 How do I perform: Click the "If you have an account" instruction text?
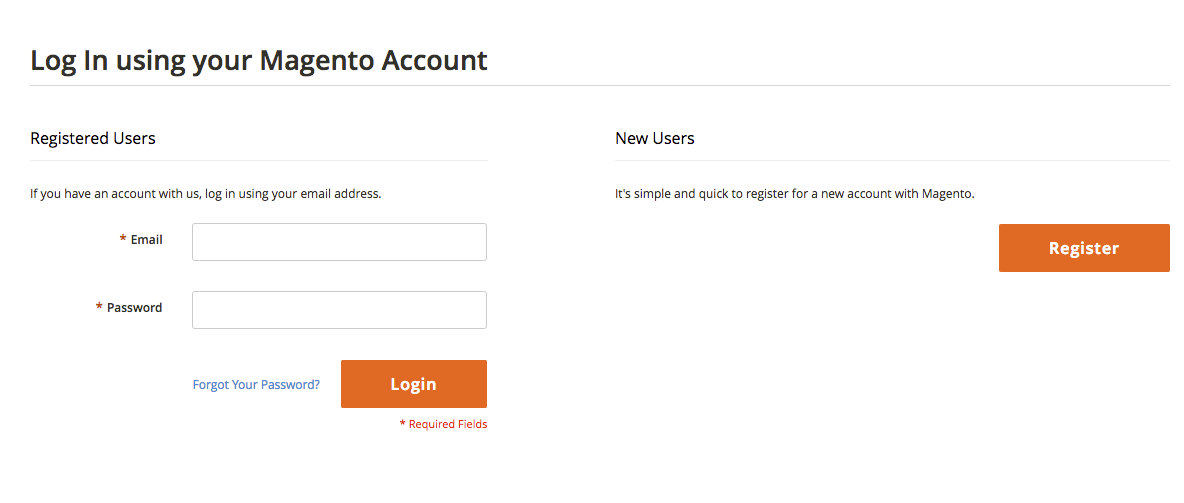(205, 194)
